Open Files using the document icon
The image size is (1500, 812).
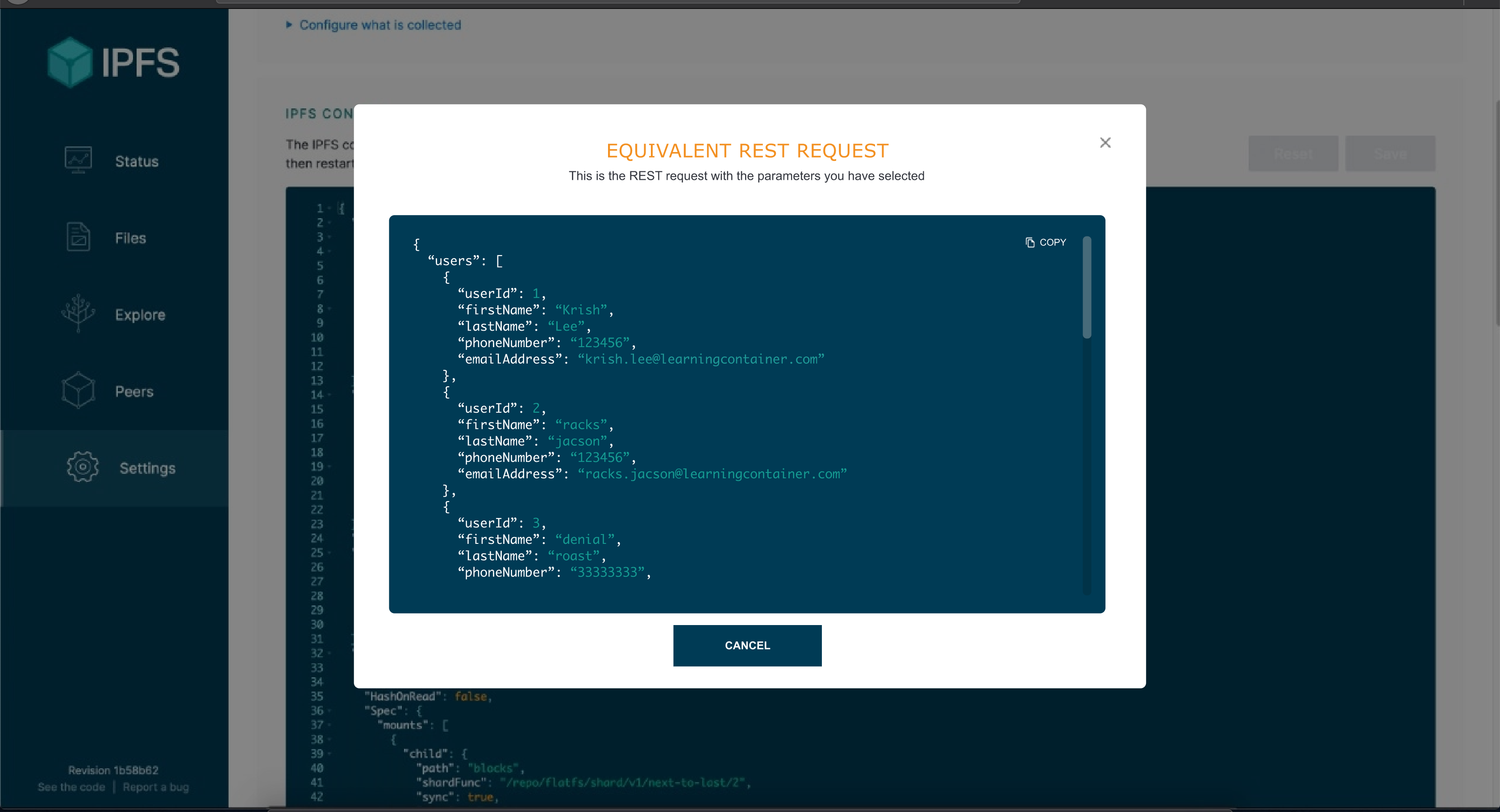(x=78, y=237)
